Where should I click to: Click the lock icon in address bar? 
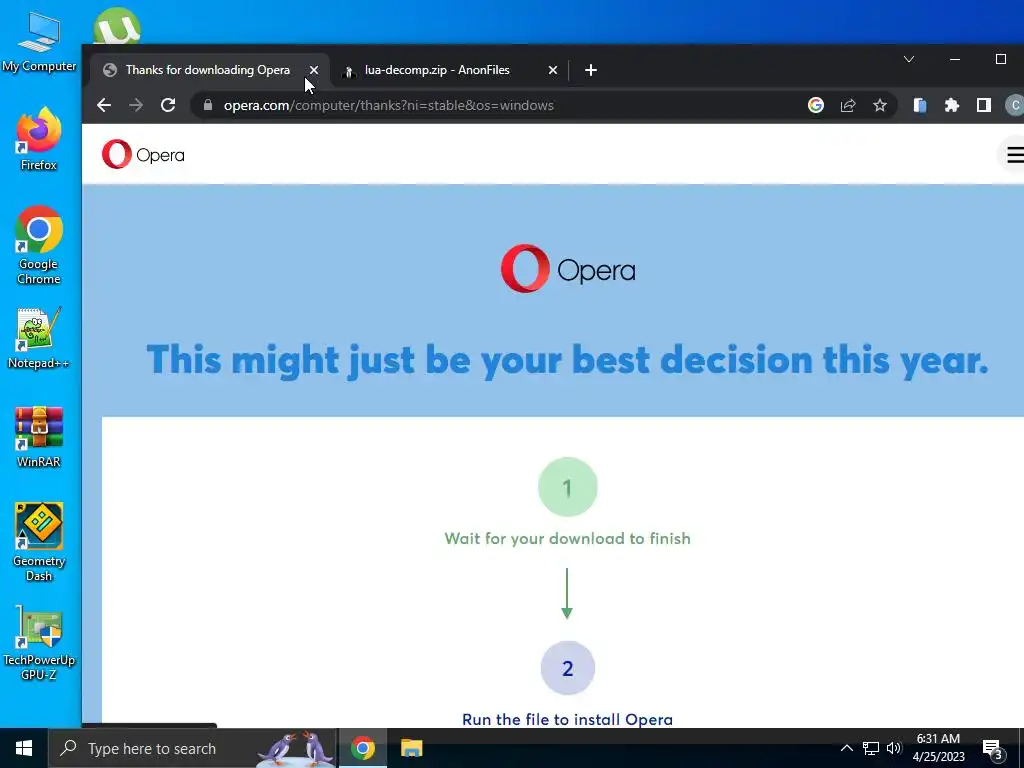coord(208,104)
